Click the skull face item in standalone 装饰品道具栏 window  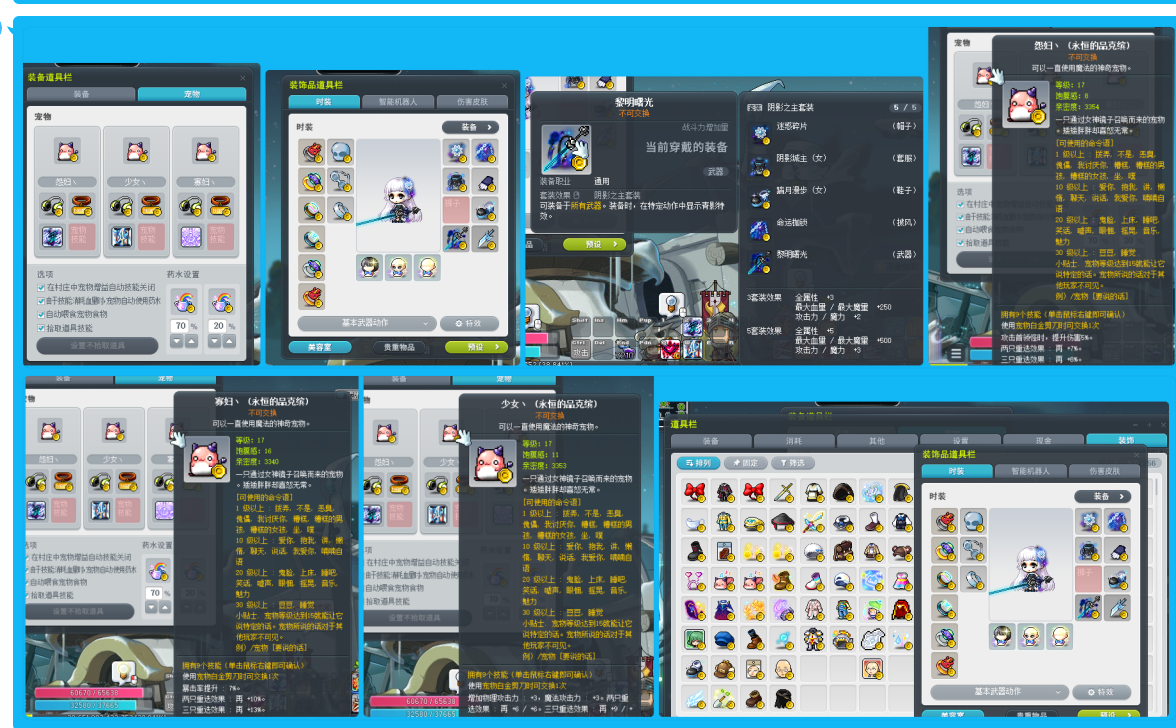click(340, 152)
